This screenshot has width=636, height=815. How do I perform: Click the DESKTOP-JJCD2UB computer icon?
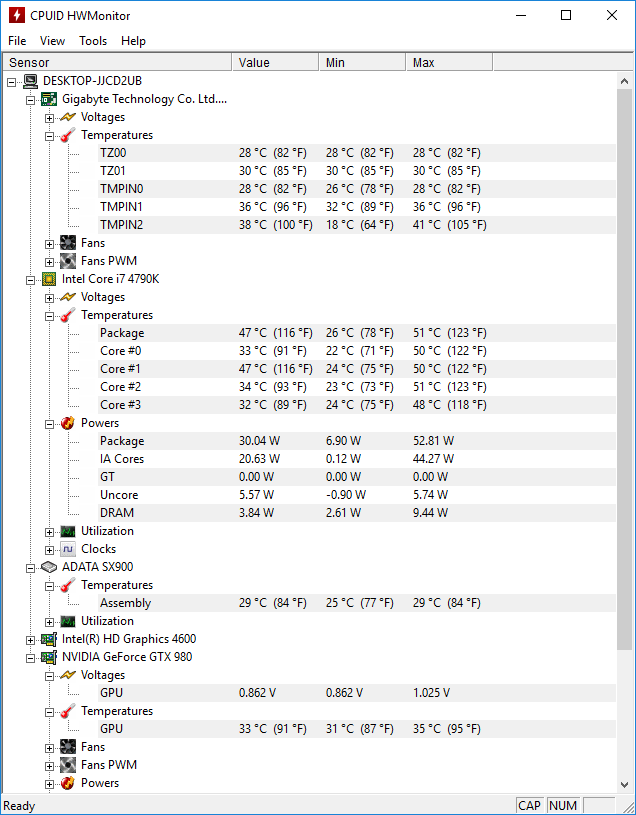31,81
